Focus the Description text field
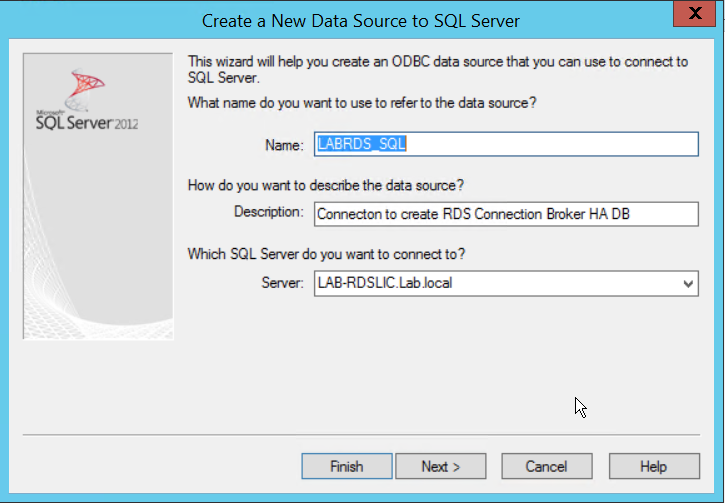 point(505,213)
